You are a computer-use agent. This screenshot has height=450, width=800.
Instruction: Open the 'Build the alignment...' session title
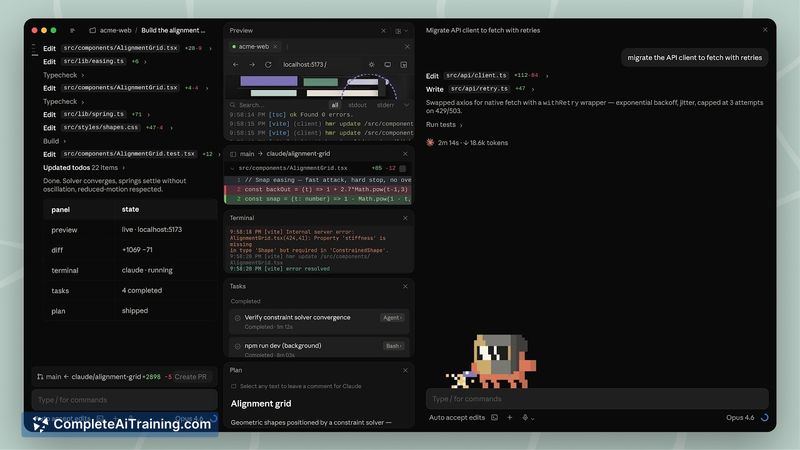point(173,31)
